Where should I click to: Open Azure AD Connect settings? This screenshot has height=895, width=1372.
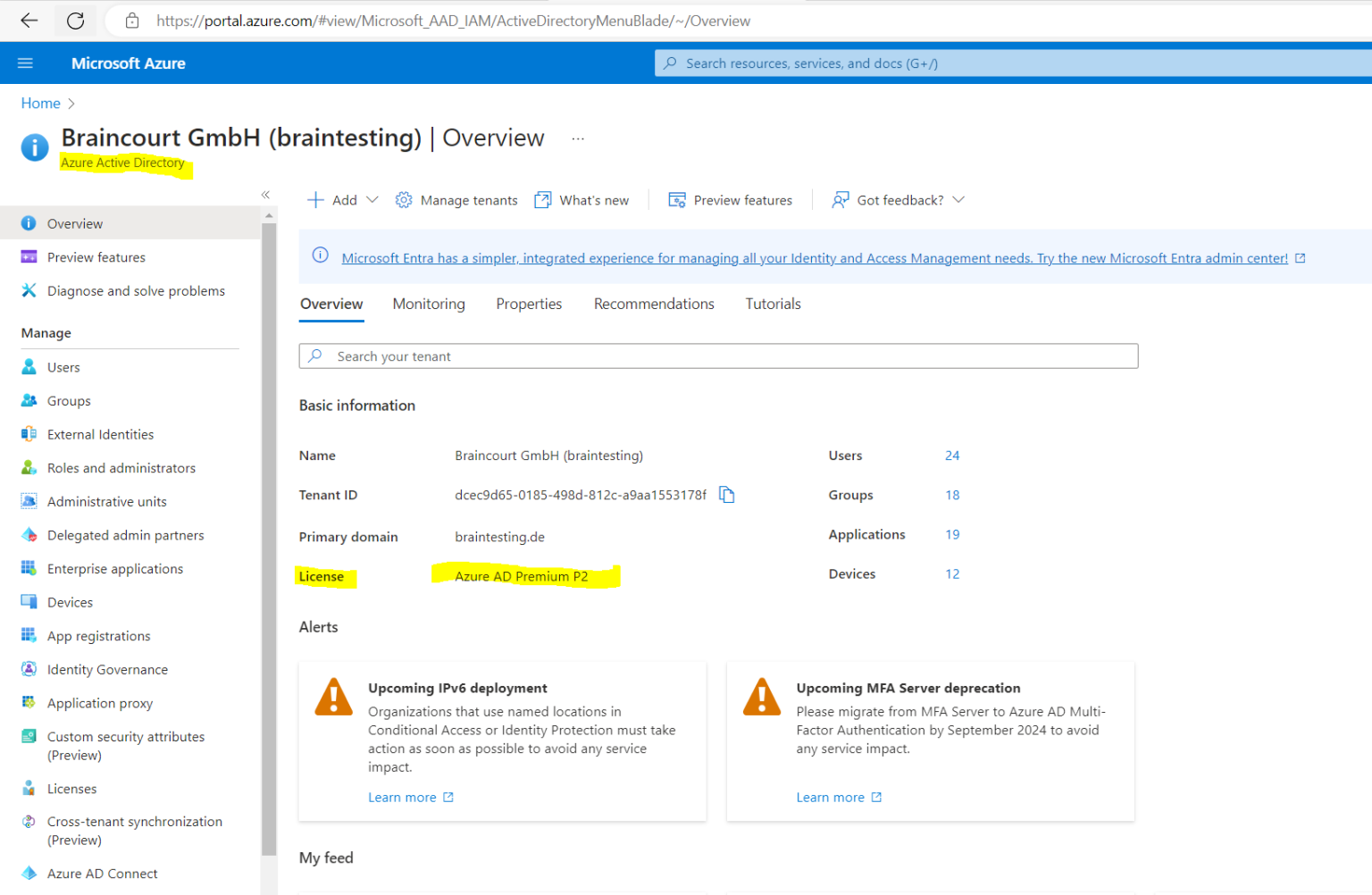102,873
